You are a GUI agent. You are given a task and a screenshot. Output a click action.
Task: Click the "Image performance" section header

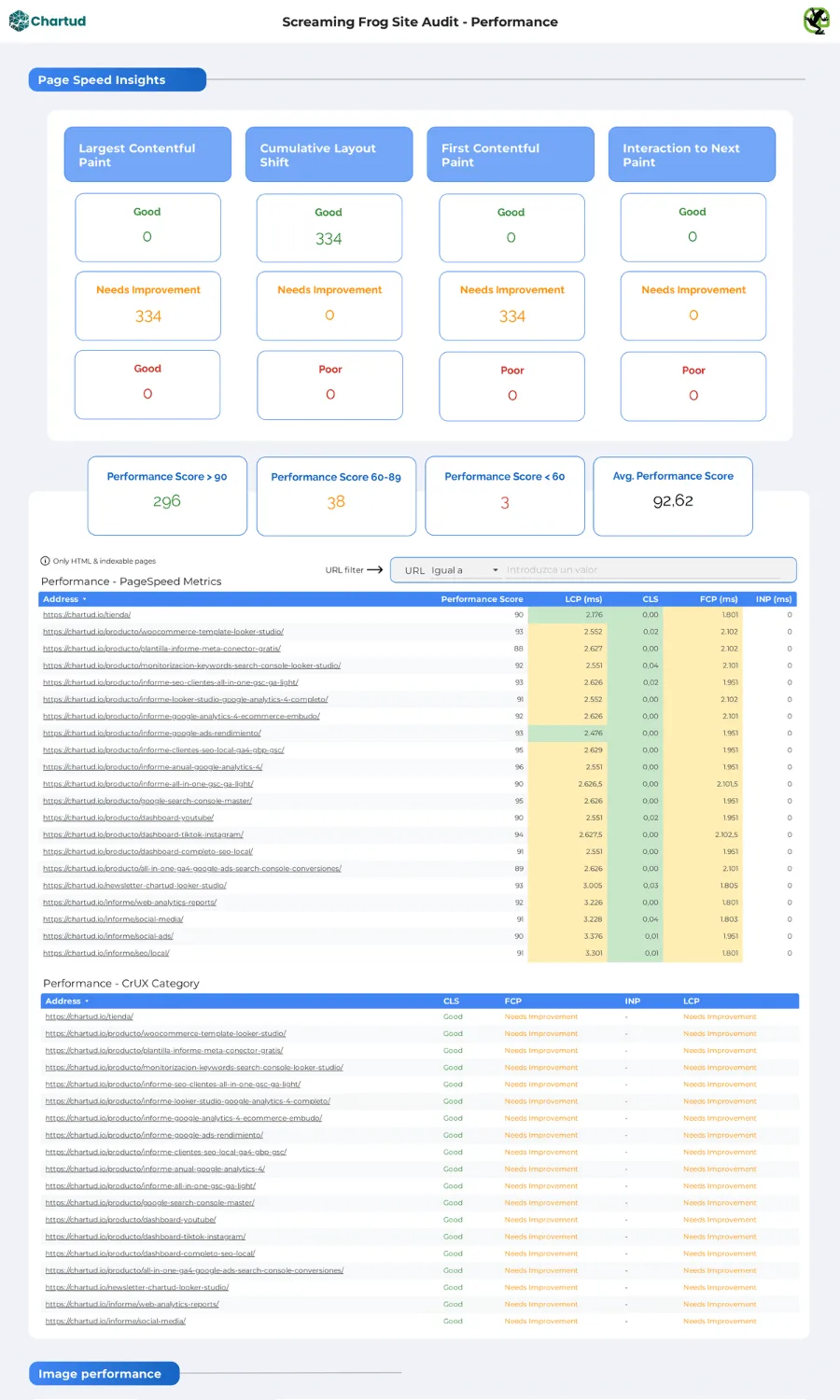tap(104, 1374)
